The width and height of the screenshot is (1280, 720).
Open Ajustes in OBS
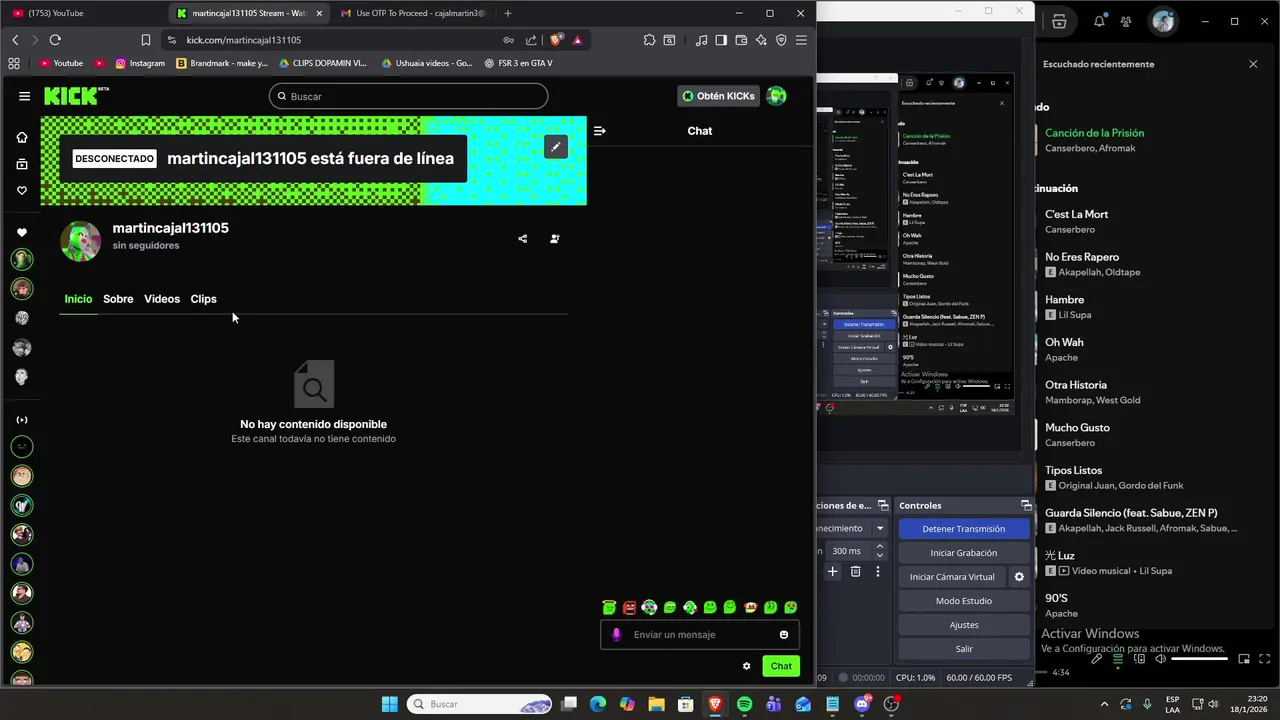coord(964,625)
